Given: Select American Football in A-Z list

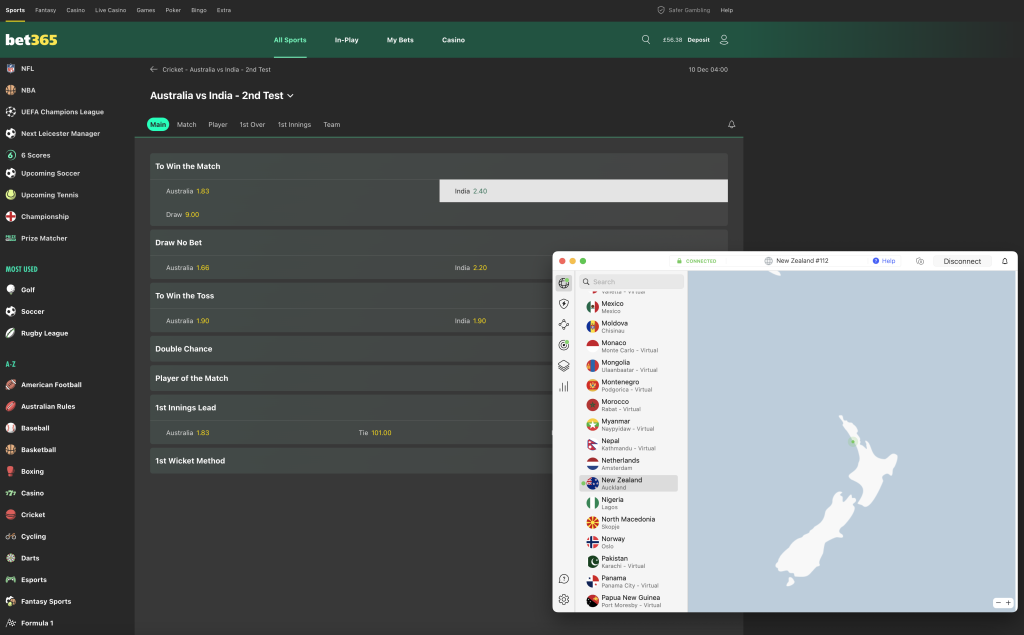Looking at the screenshot, I should [x=51, y=385].
